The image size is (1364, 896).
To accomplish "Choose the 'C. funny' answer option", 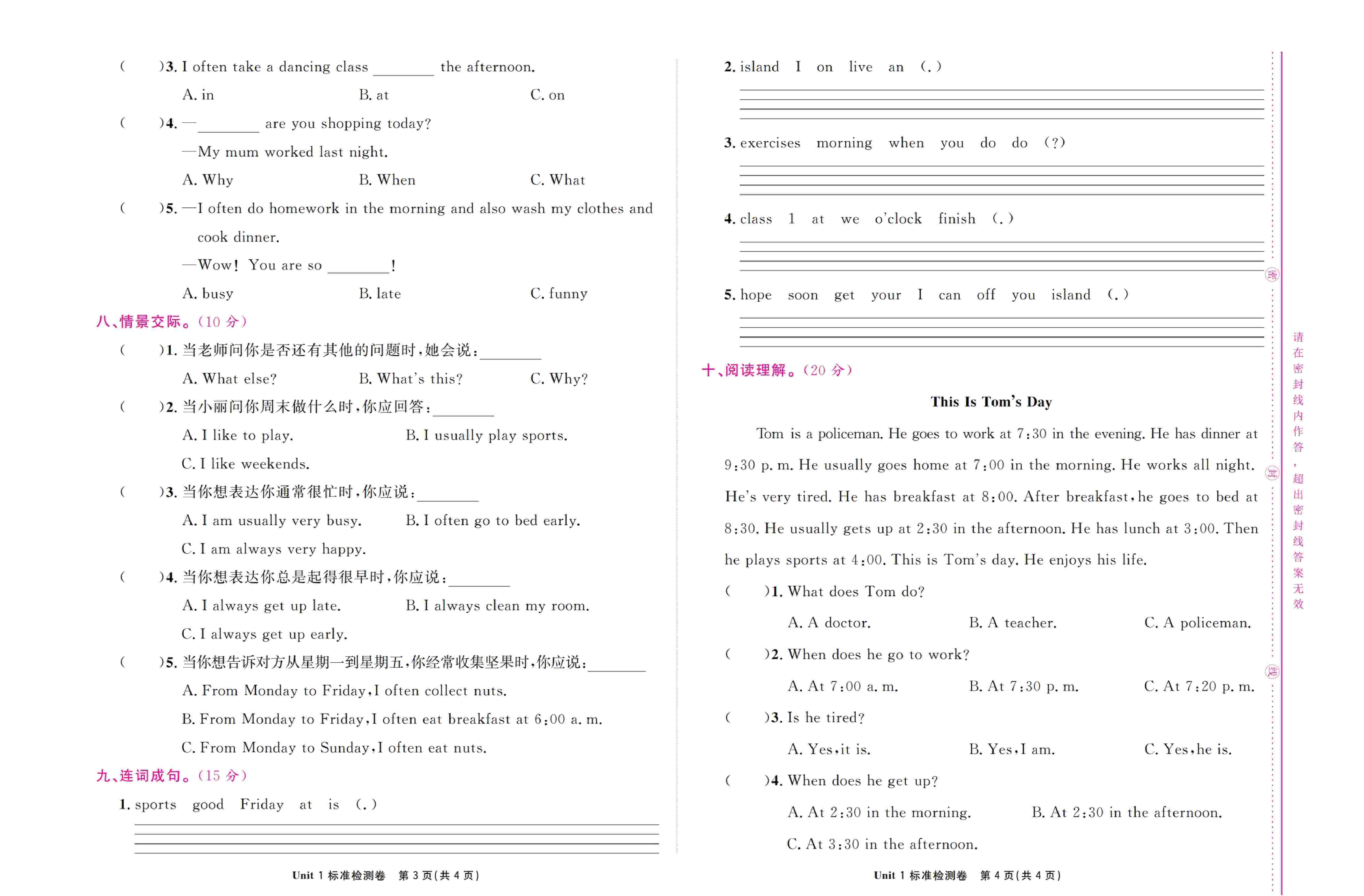I will (x=559, y=294).
